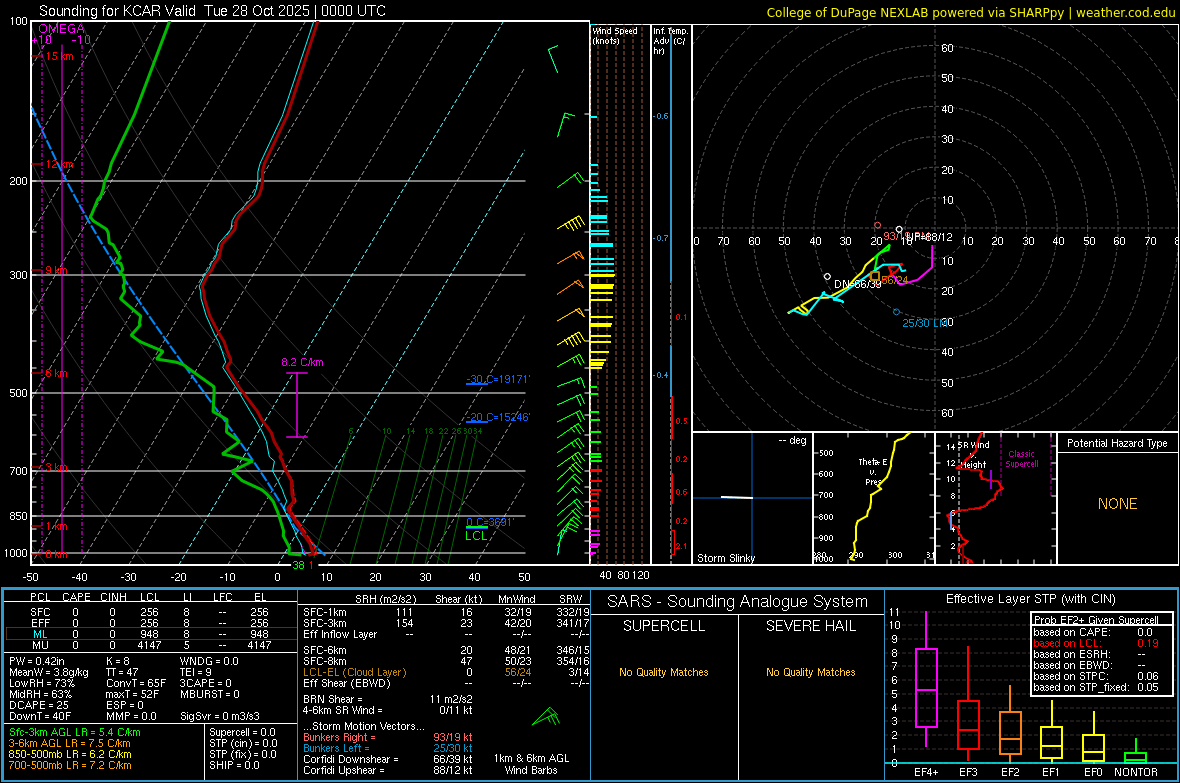The width and height of the screenshot is (1180, 783).
Task: Click the '-20 C=15246'' level label
Action: point(498,417)
